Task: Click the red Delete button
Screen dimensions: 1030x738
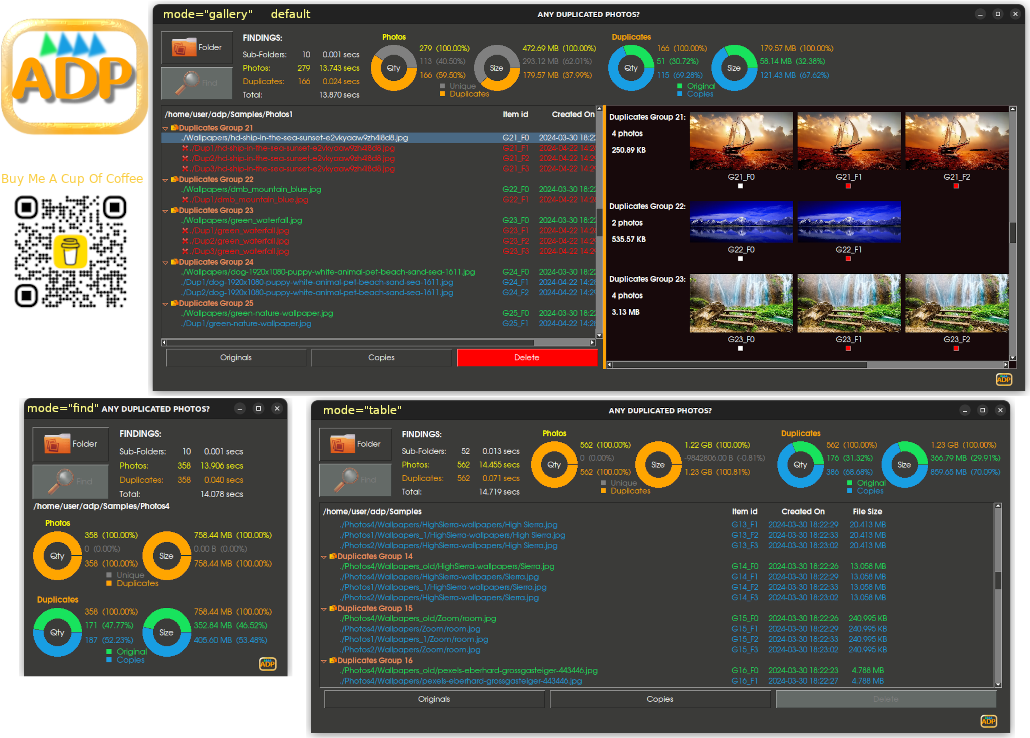Action: (527, 357)
